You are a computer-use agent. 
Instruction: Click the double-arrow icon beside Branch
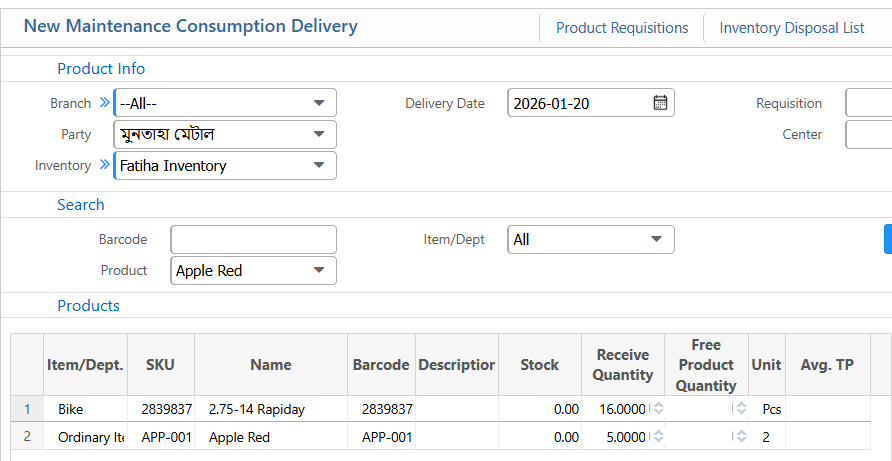click(x=105, y=103)
